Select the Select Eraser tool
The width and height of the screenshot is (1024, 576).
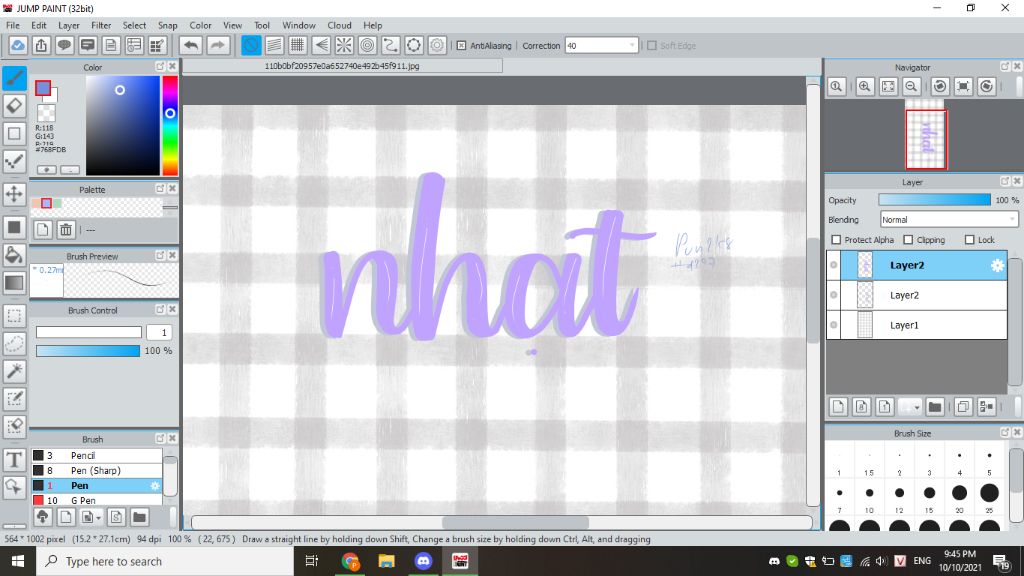tap(14, 426)
